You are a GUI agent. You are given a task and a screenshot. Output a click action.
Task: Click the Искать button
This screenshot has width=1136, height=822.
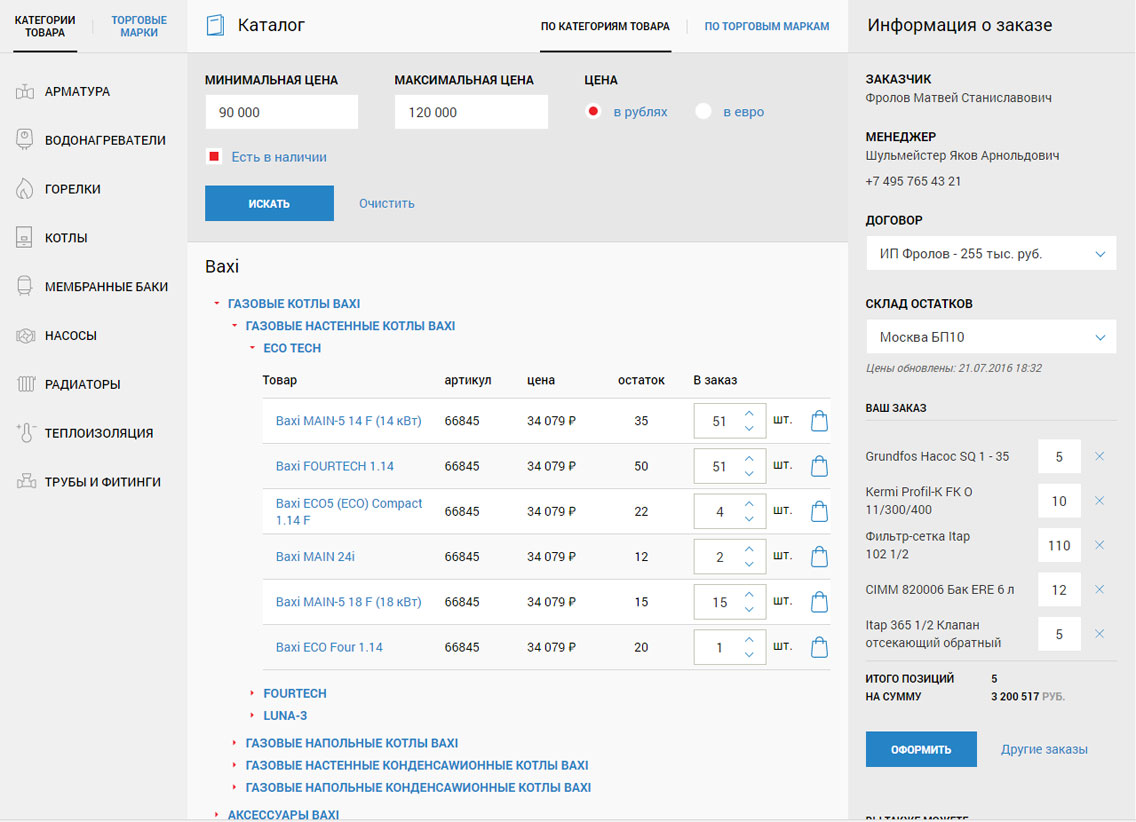tap(270, 204)
